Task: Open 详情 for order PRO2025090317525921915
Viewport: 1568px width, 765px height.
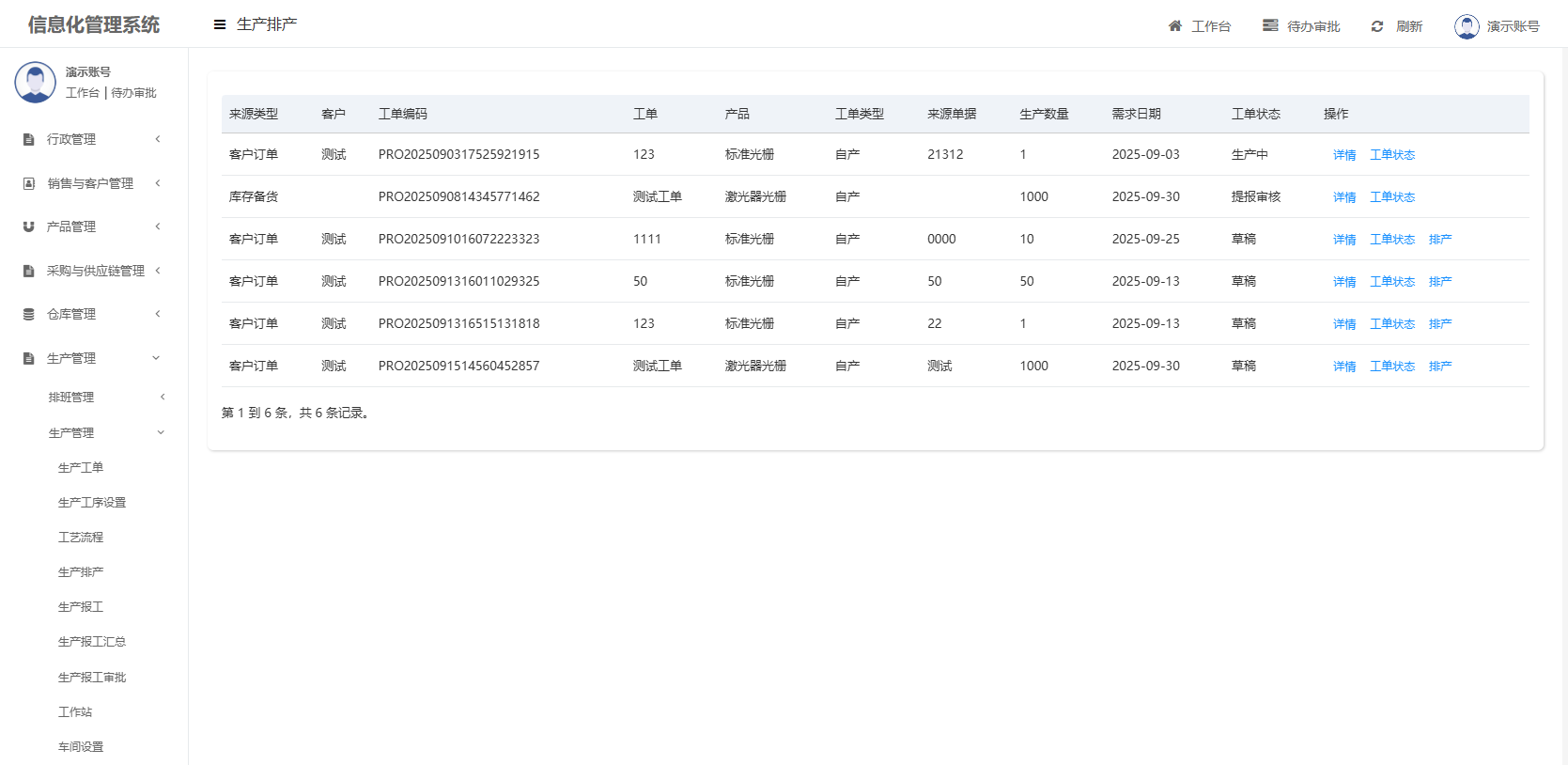Action: 1343,155
